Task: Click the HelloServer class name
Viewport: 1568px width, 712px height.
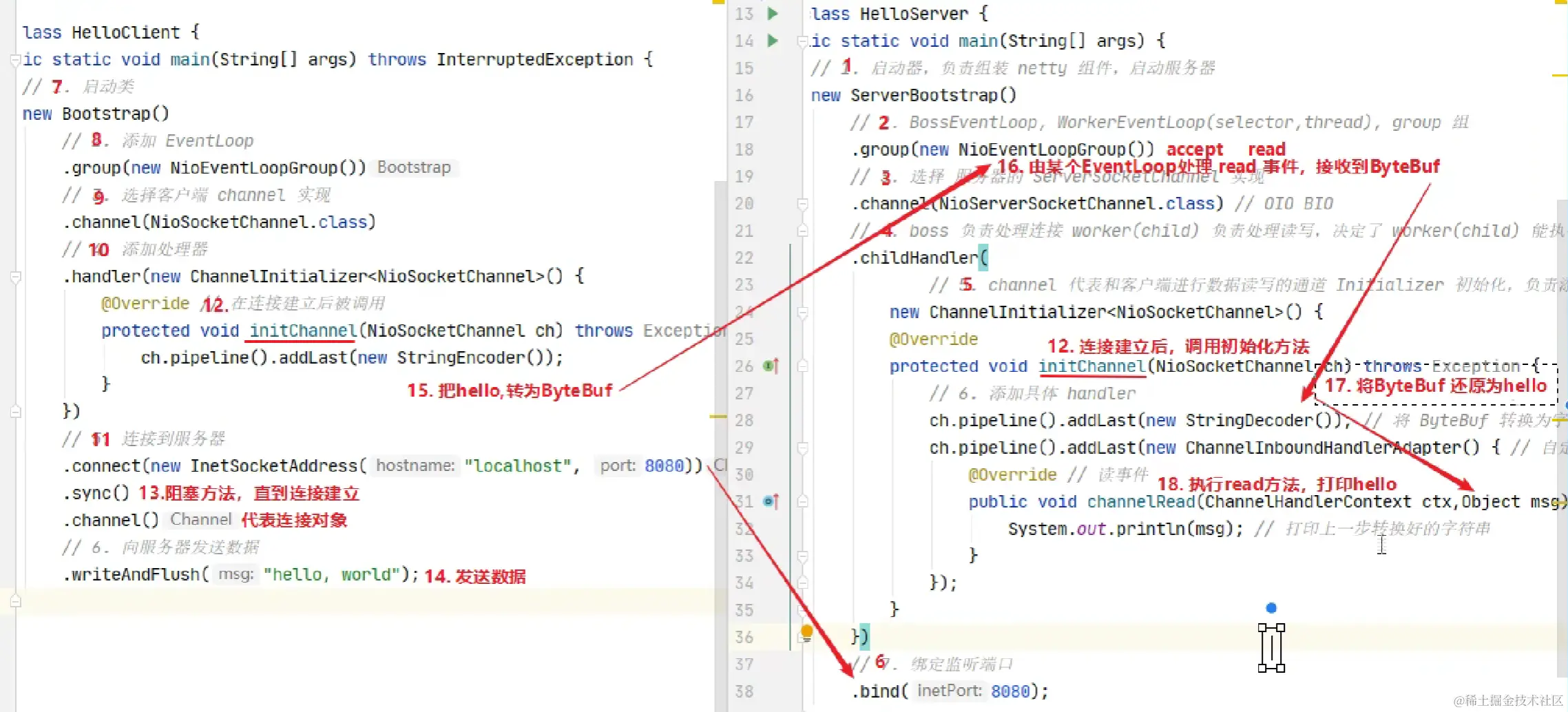Action: pyautogui.click(x=914, y=14)
